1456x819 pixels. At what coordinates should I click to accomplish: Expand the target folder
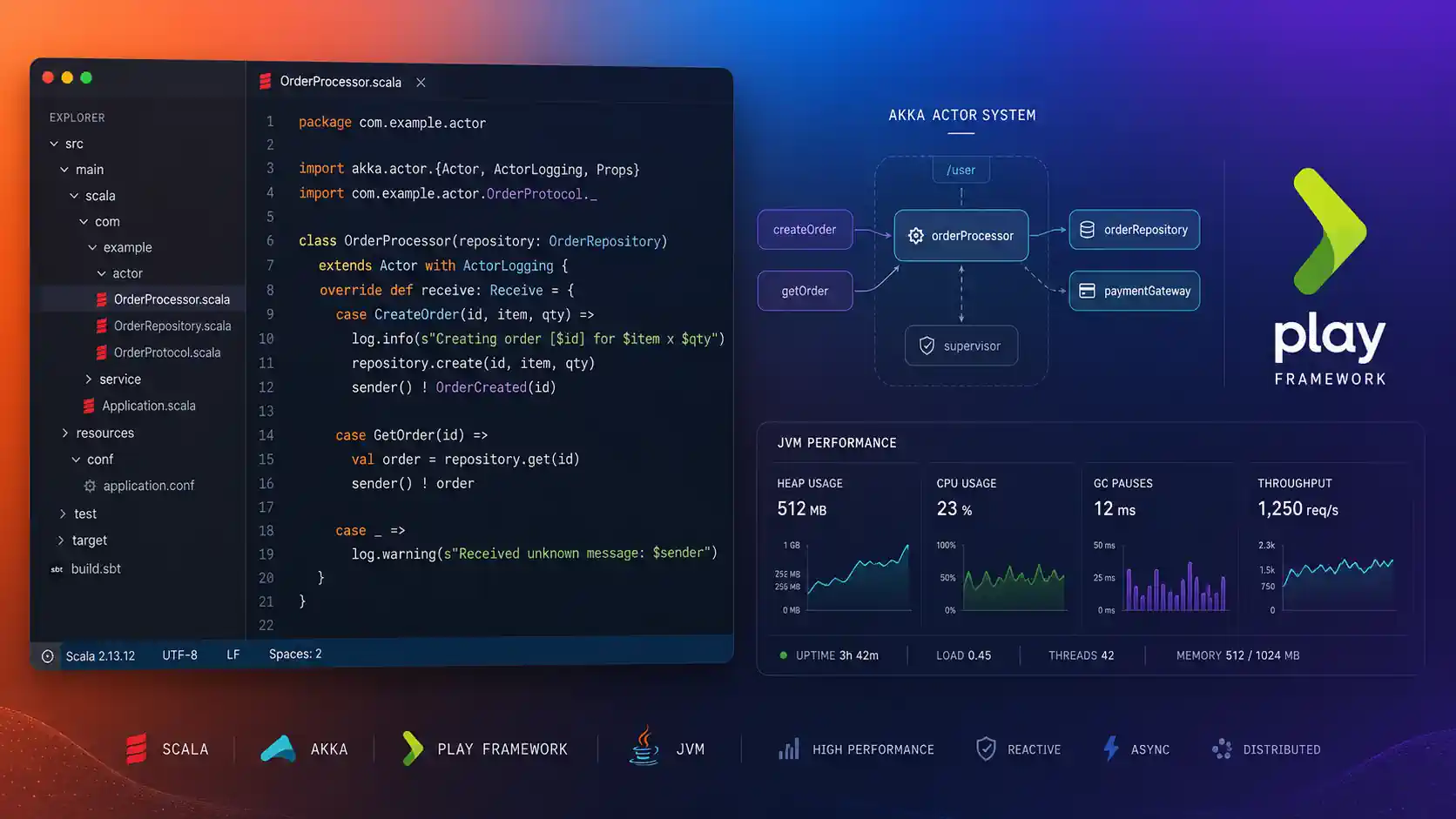[x=61, y=540]
